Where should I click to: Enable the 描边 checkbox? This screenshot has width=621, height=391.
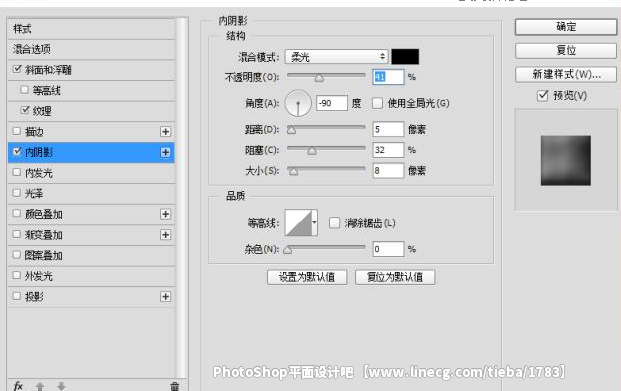tap(17, 131)
